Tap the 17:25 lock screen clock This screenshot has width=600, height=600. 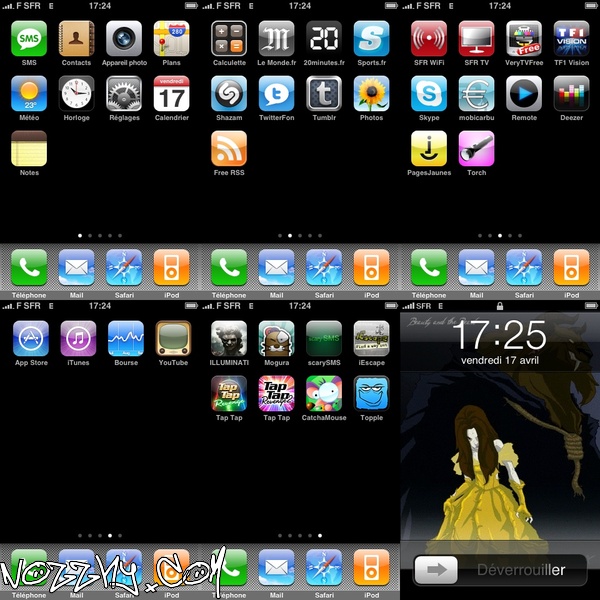pyautogui.click(x=501, y=335)
